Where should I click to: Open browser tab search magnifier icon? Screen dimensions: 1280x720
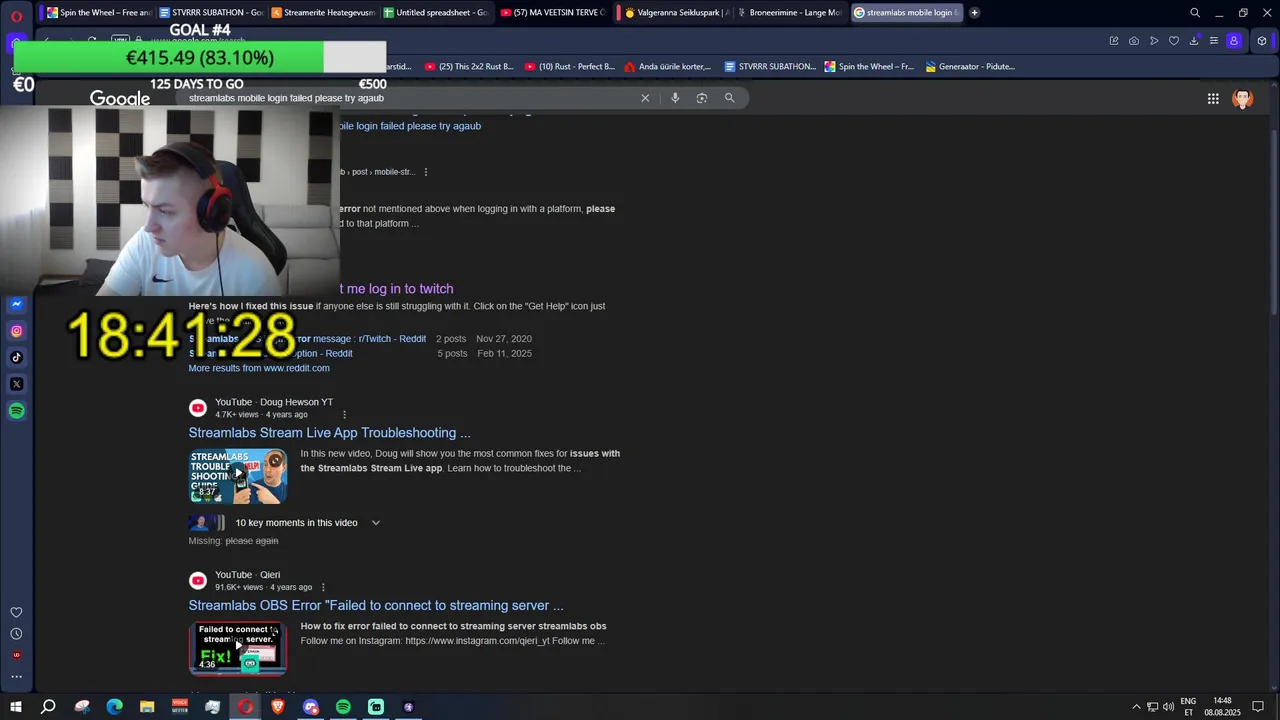[x=1195, y=13]
